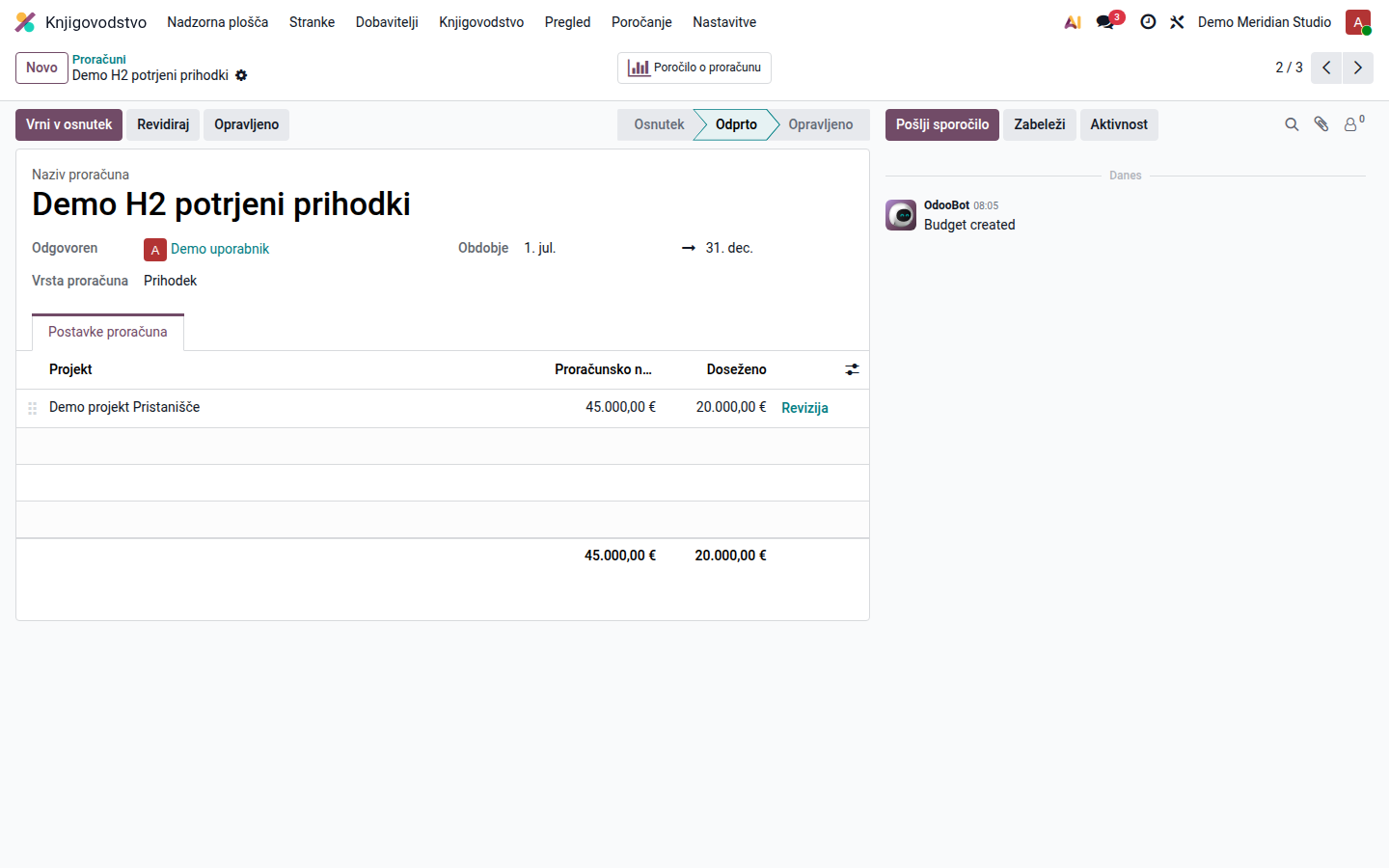Expand the Pregled menu
Viewport: 1389px width, 868px height.
[567, 22]
